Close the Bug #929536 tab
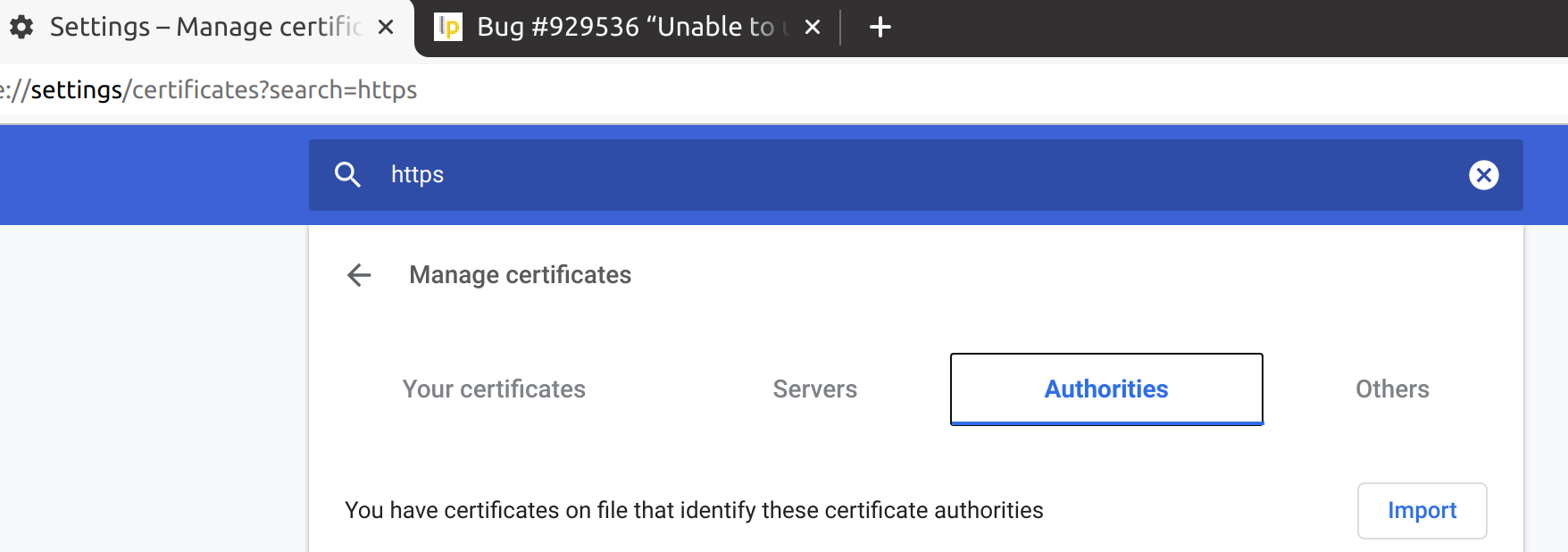Screen dimensions: 1568x552 [813, 28]
